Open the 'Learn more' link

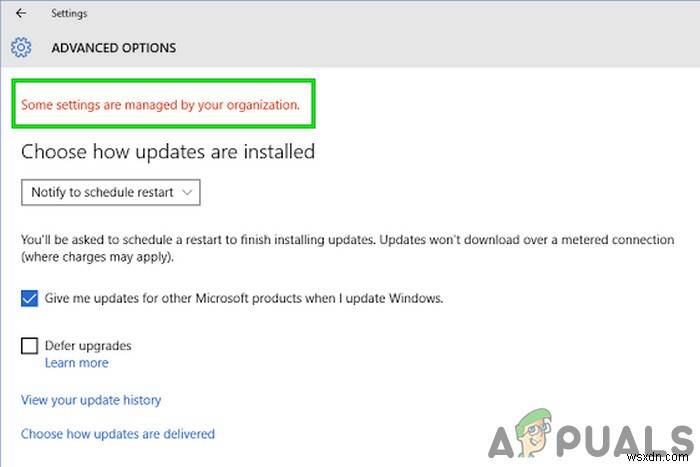76,363
